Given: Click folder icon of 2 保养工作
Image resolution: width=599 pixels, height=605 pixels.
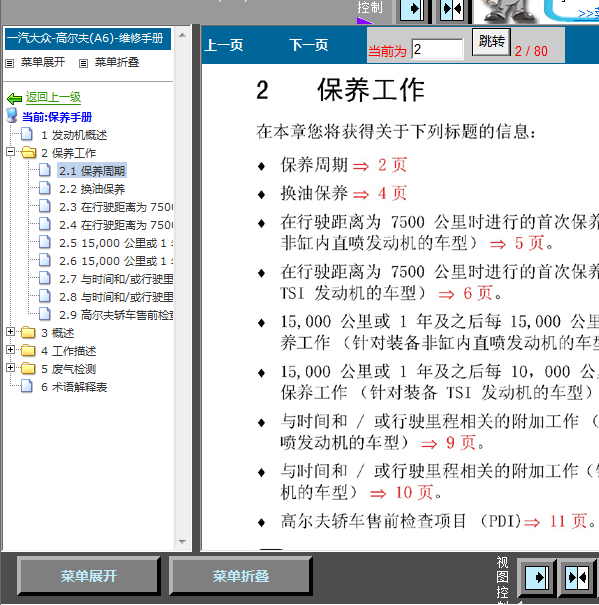Looking at the screenshot, I should pos(29,152).
